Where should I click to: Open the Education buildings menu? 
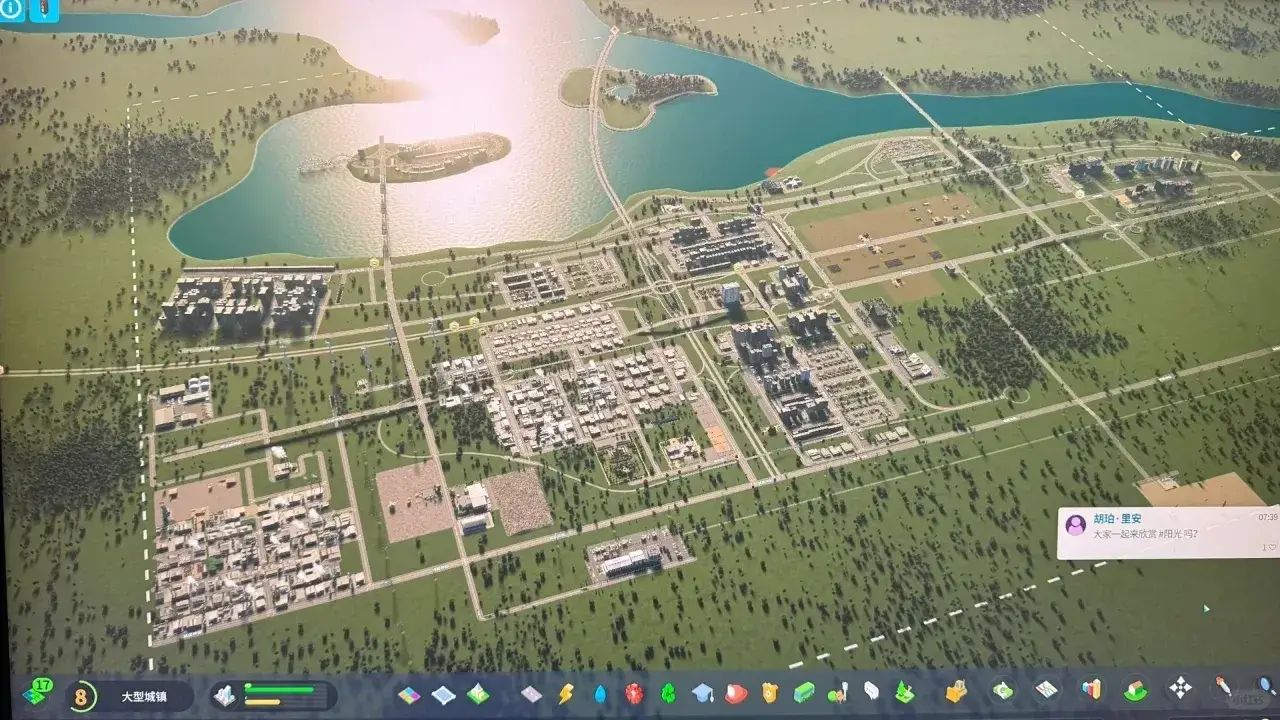tap(703, 693)
